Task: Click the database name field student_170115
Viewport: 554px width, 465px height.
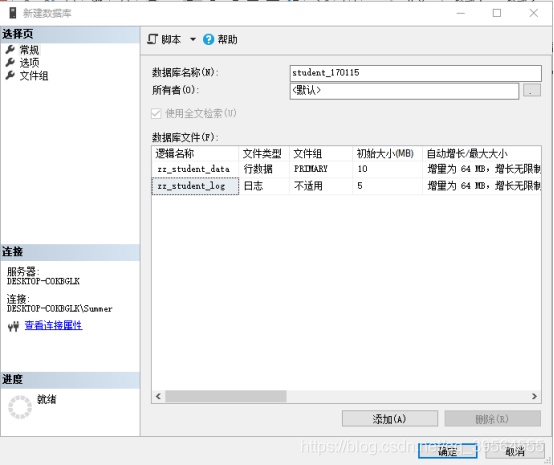Action: [416, 73]
